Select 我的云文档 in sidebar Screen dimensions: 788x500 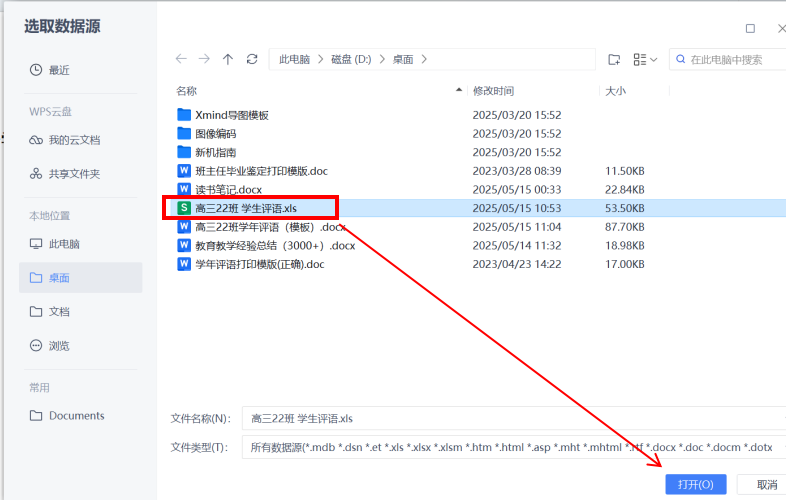[74, 140]
